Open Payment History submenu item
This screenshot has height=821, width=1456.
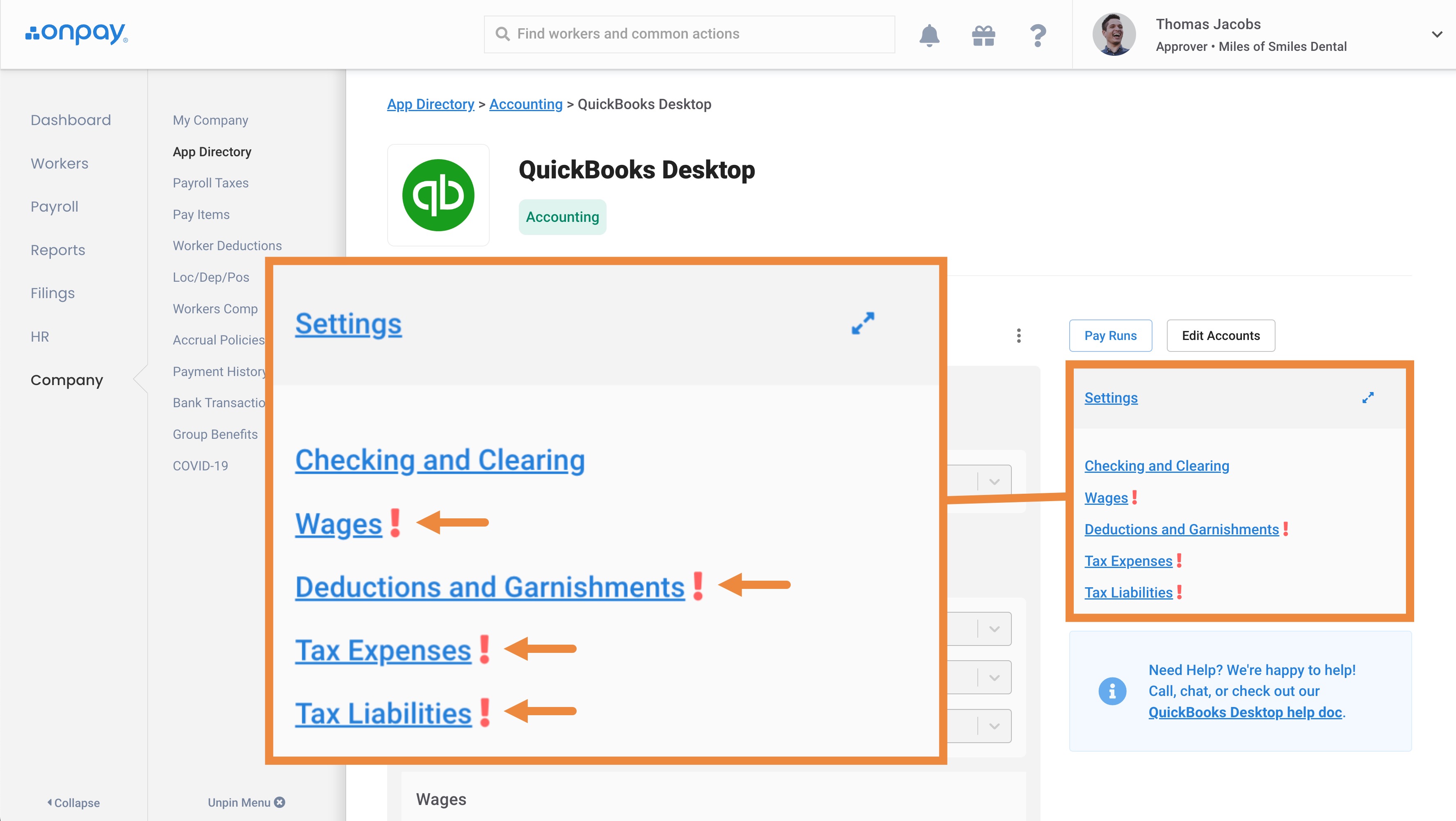(x=219, y=372)
